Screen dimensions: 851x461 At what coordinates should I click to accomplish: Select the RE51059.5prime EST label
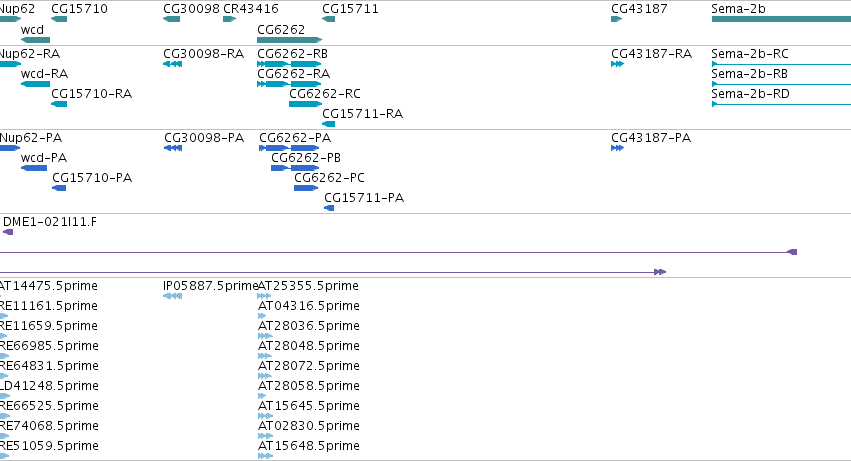point(49,447)
